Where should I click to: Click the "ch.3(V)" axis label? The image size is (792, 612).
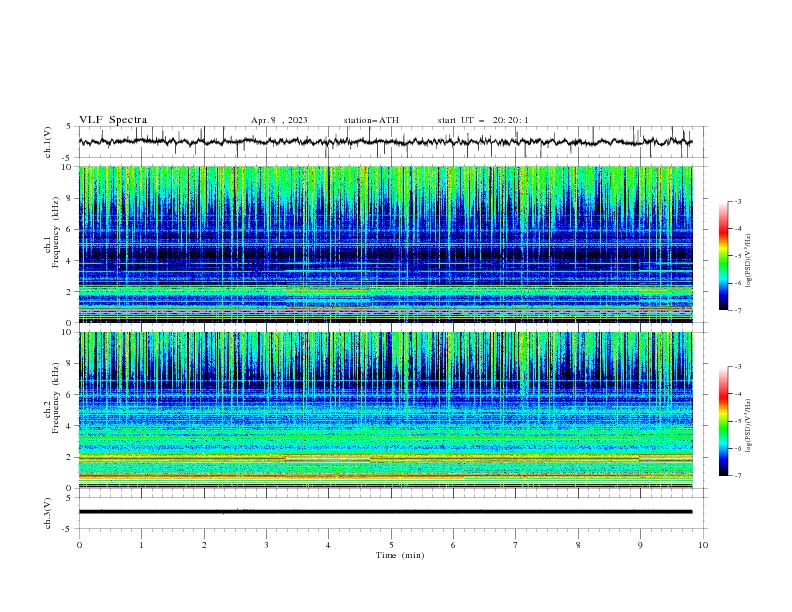pyautogui.click(x=48, y=513)
